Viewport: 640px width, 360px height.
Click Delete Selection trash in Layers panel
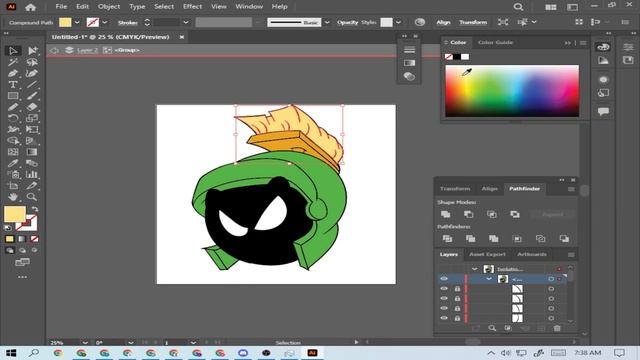point(557,328)
